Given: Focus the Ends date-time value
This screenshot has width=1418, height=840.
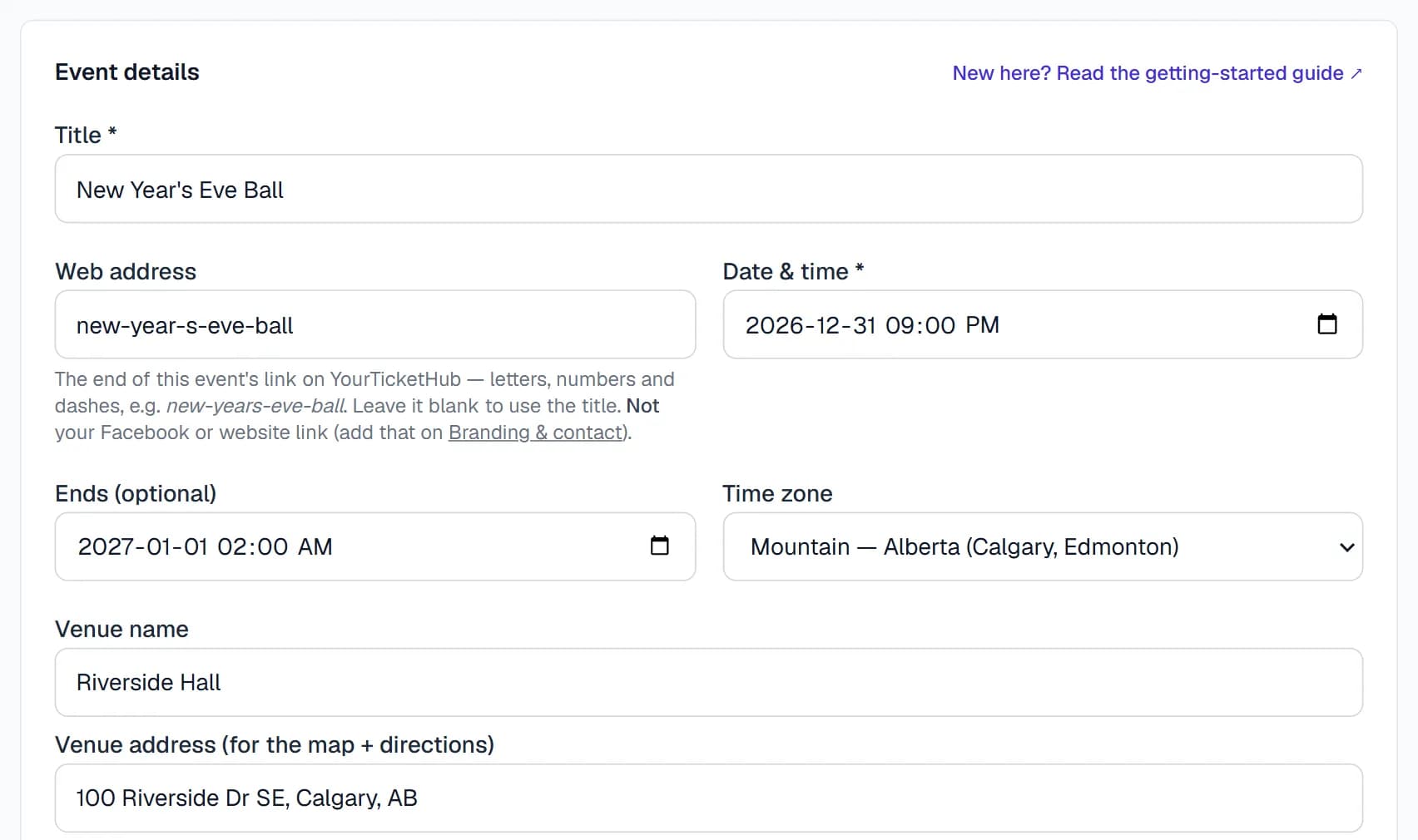Looking at the screenshot, I should click(x=205, y=546).
